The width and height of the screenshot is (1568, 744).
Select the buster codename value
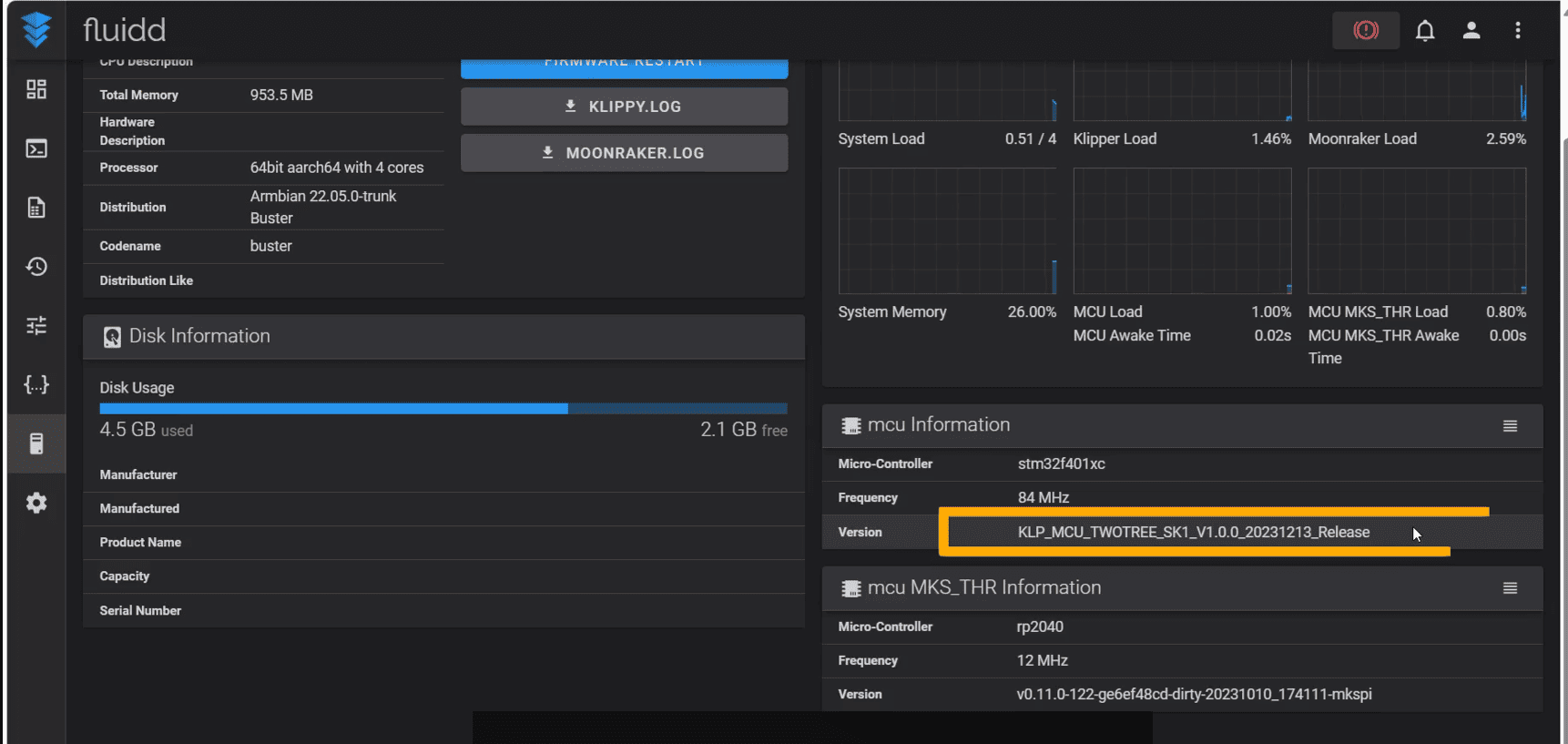pyautogui.click(x=270, y=246)
